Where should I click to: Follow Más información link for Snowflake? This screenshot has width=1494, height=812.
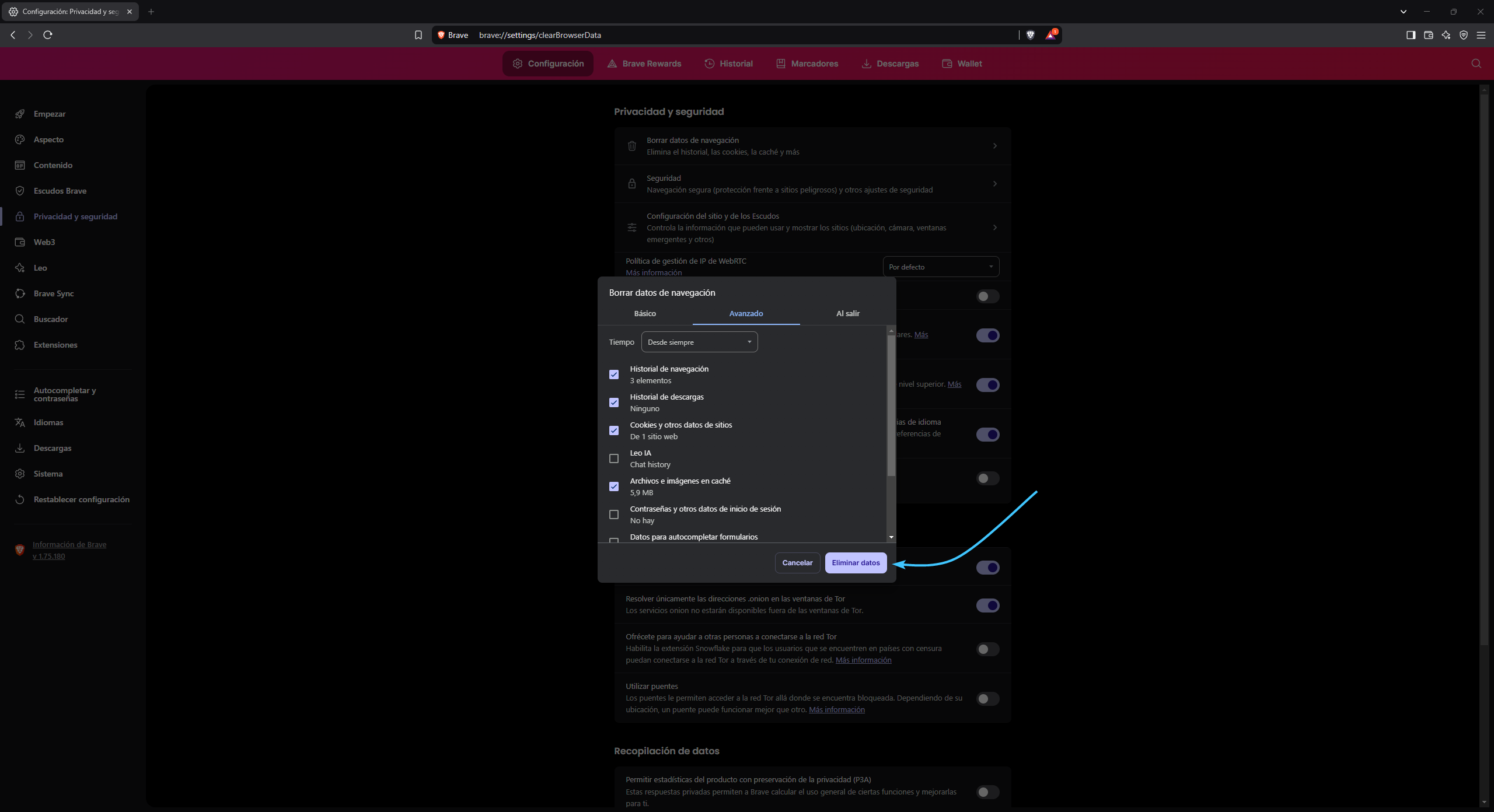[863, 660]
